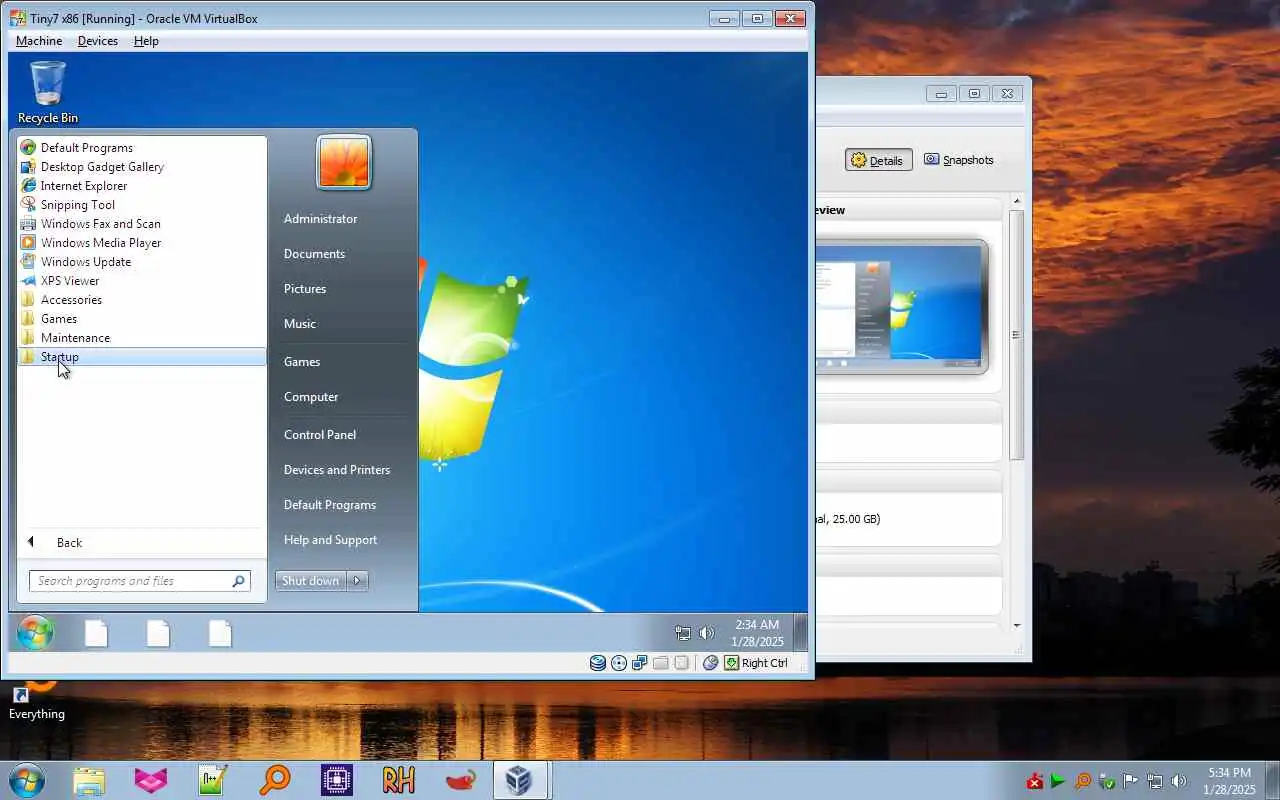Screen dimensions: 1280x800
Task: Click the VirtualBox optical disk status icon
Action: pos(619,663)
